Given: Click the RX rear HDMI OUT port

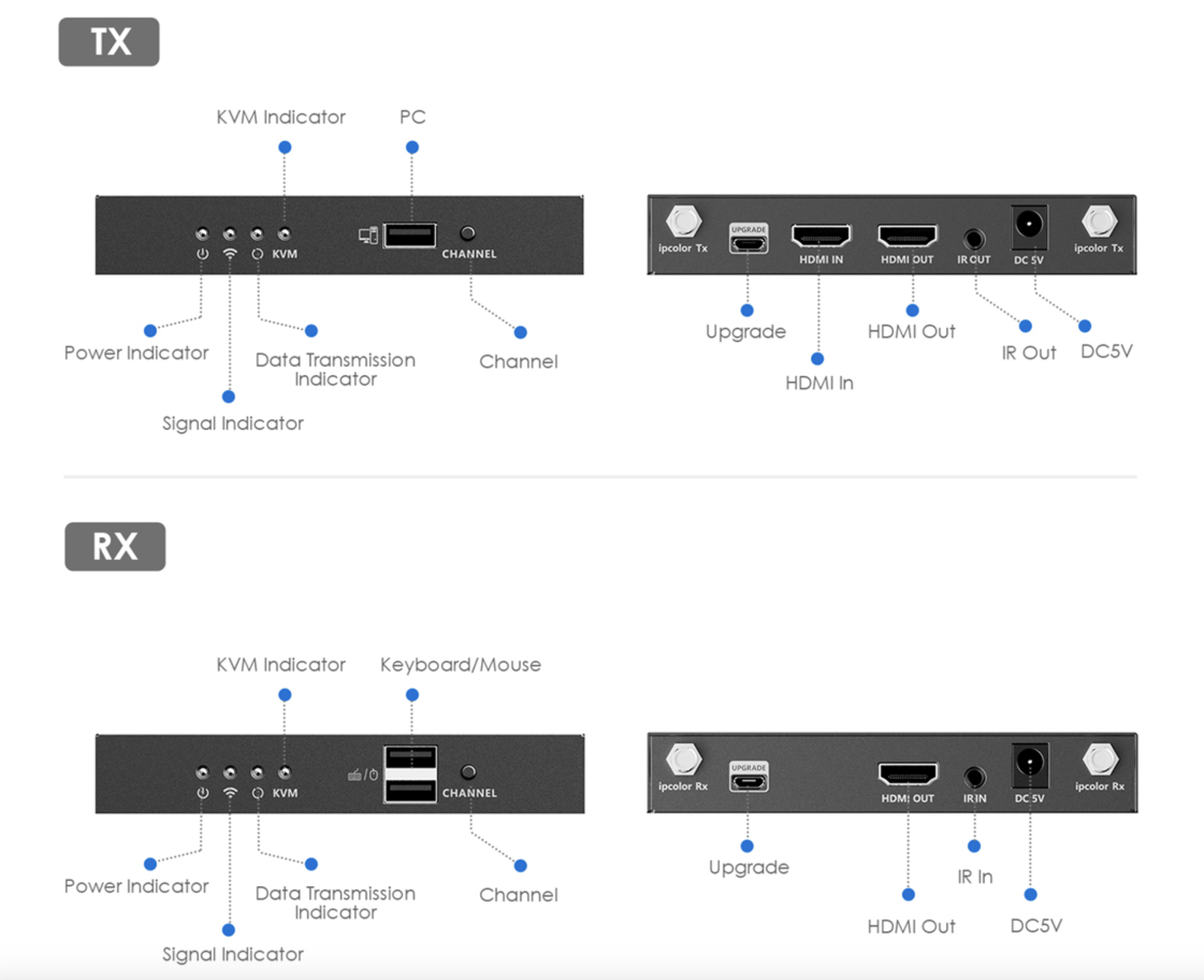Looking at the screenshot, I should pos(908,775).
